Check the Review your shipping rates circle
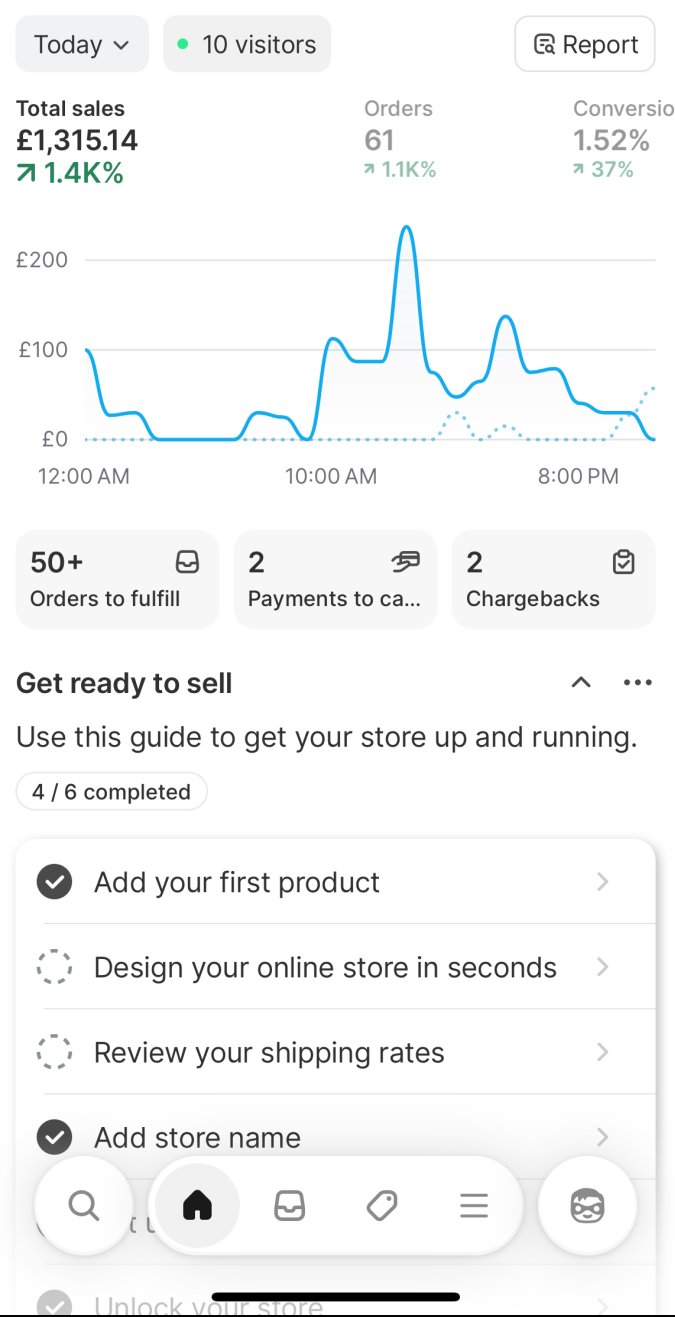675x1317 pixels. [54, 1052]
